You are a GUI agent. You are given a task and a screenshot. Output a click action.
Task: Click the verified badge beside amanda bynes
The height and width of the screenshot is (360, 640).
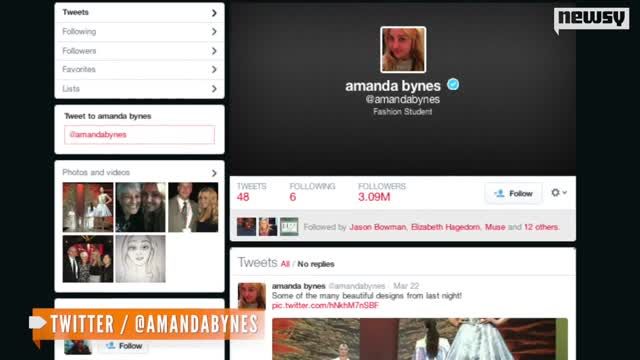[453, 84]
